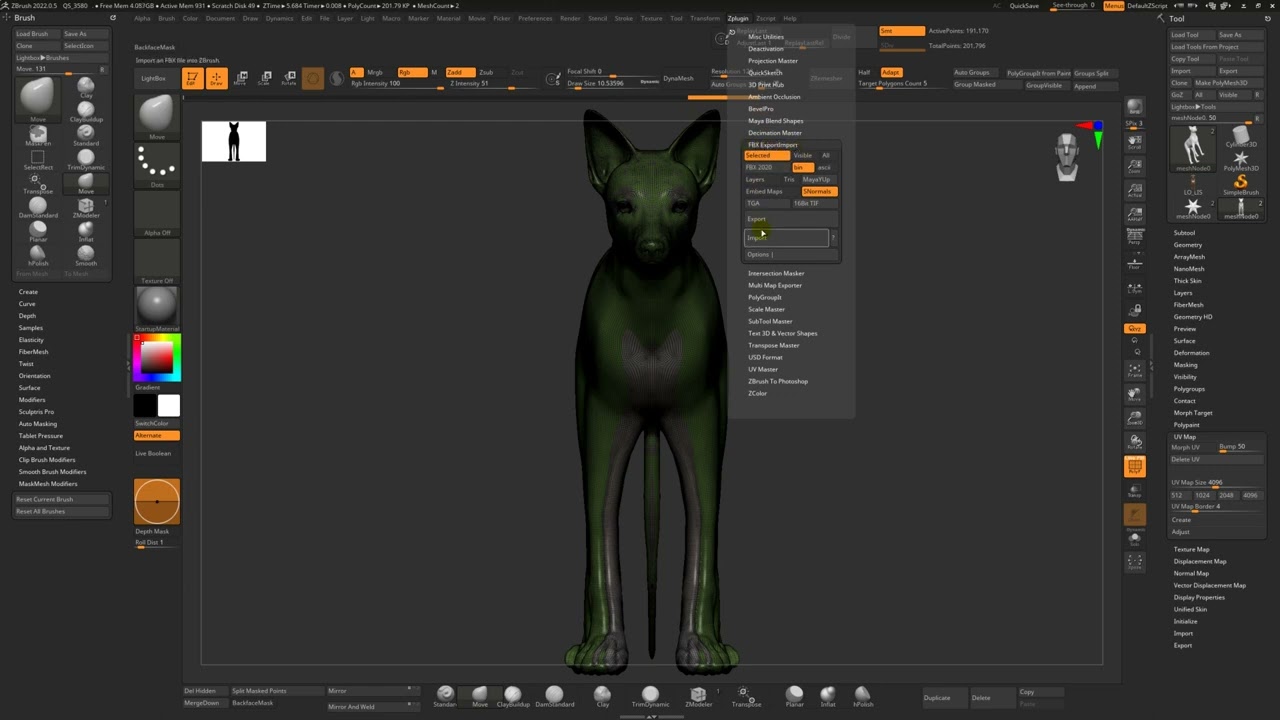Choose the ClayBuildup brush in Brush palette
This screenshot has width=1280, height=720.
pyautogui.click(x=86, y=110)
